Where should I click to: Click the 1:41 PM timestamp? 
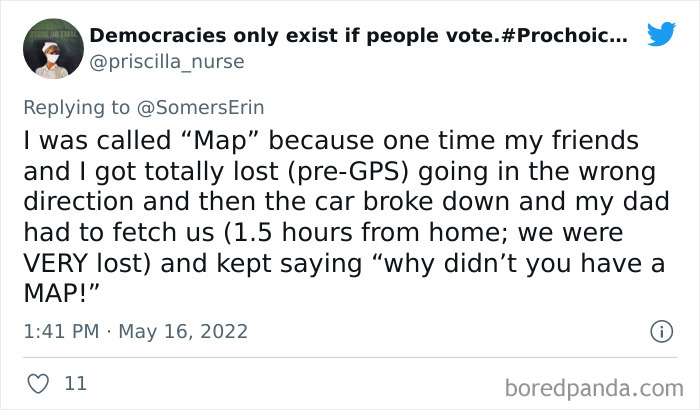tap(61, 331)
